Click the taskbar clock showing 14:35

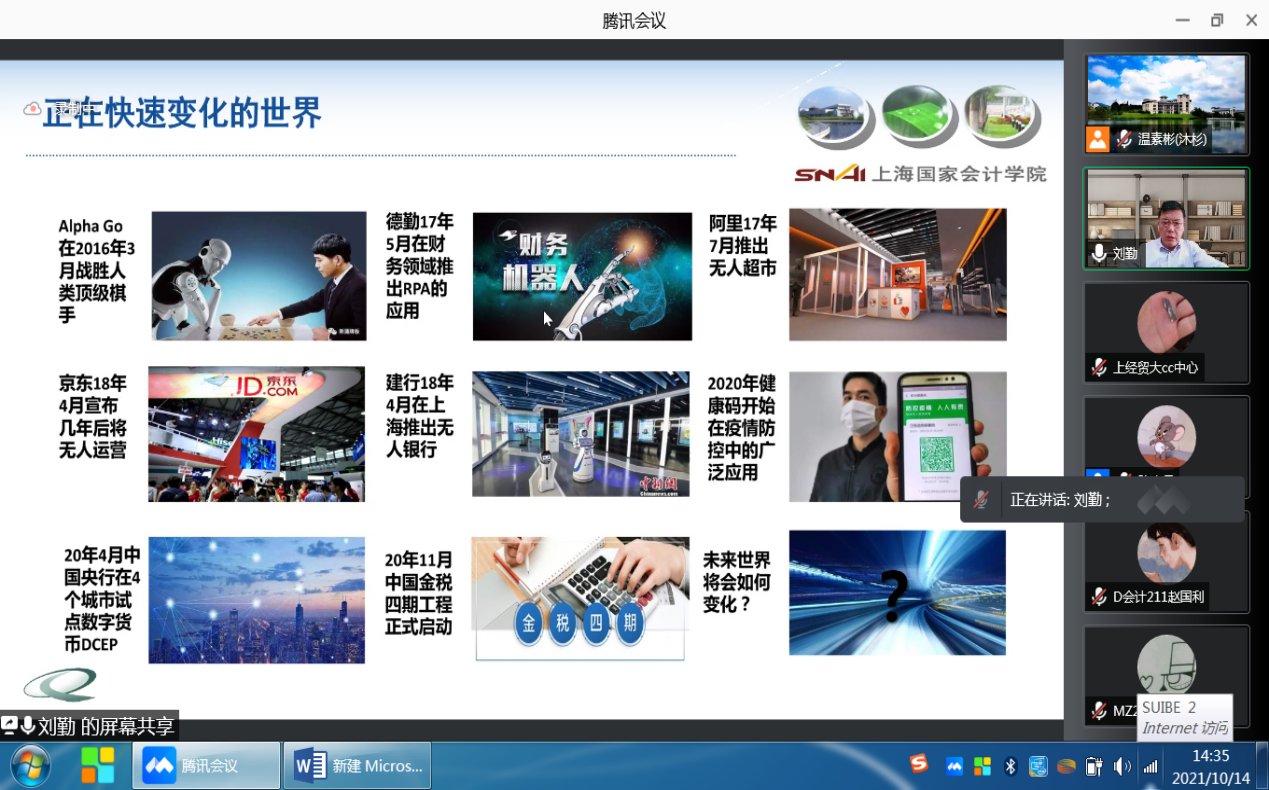(1210, 766)
